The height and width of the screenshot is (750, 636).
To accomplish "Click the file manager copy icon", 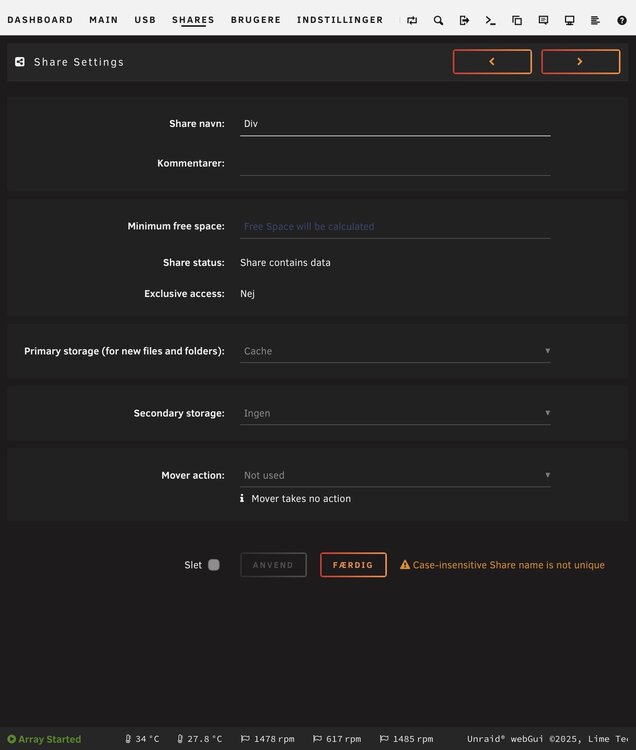I will coord(517,20).
